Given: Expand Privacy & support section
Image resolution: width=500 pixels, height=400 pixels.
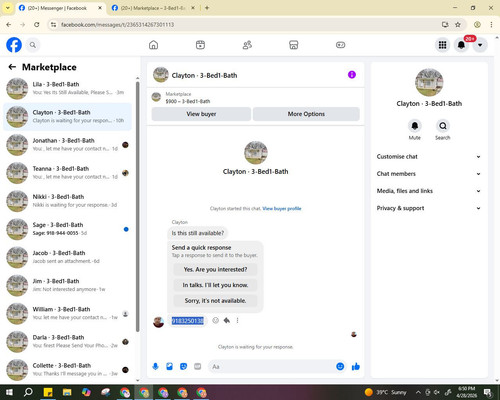Looking at the screenshot, I should 429,208.
